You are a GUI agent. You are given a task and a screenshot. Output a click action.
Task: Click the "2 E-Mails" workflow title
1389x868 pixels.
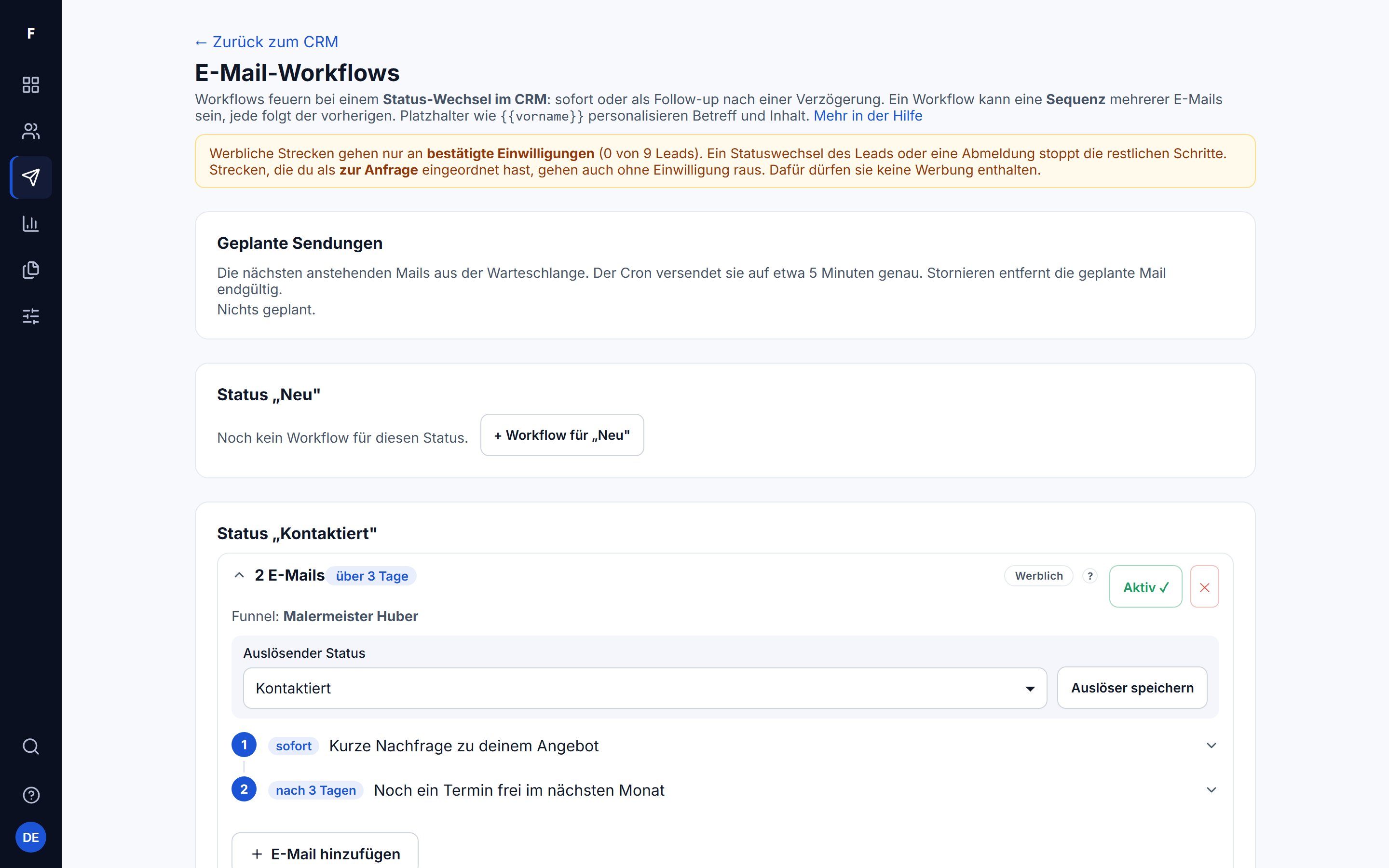click(290, 575)
